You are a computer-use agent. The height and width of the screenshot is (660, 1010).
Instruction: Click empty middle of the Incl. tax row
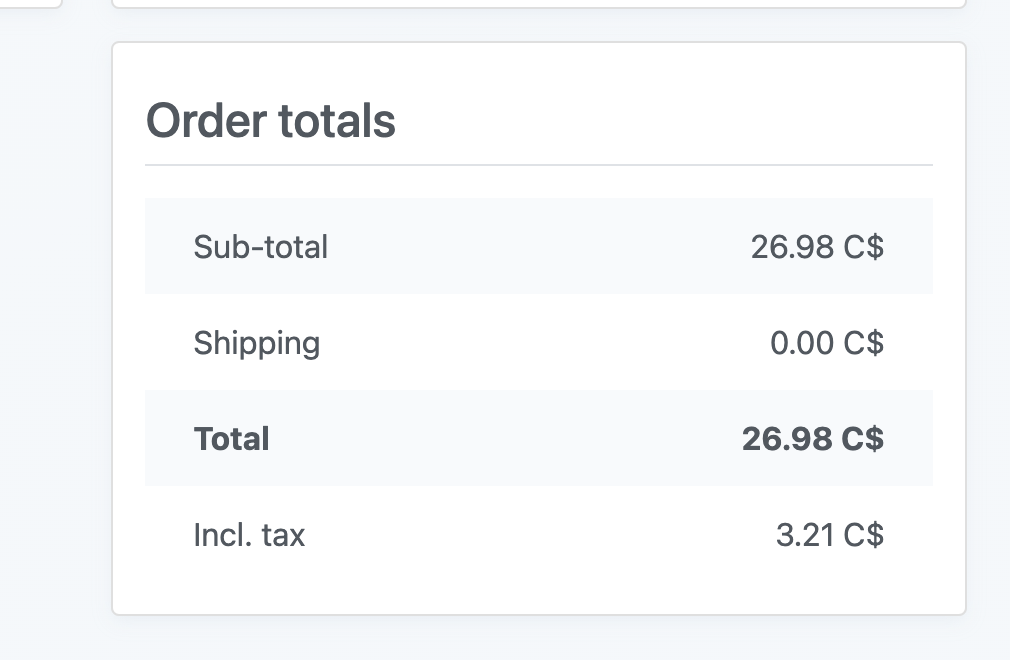[x=538, y=534]
